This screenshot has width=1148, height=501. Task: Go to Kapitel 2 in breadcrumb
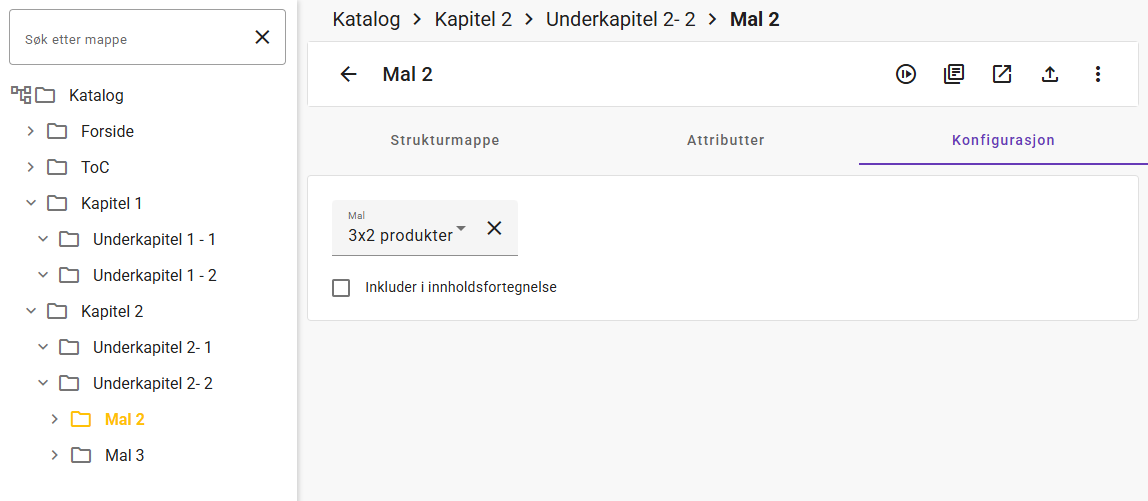click(473, 19)
